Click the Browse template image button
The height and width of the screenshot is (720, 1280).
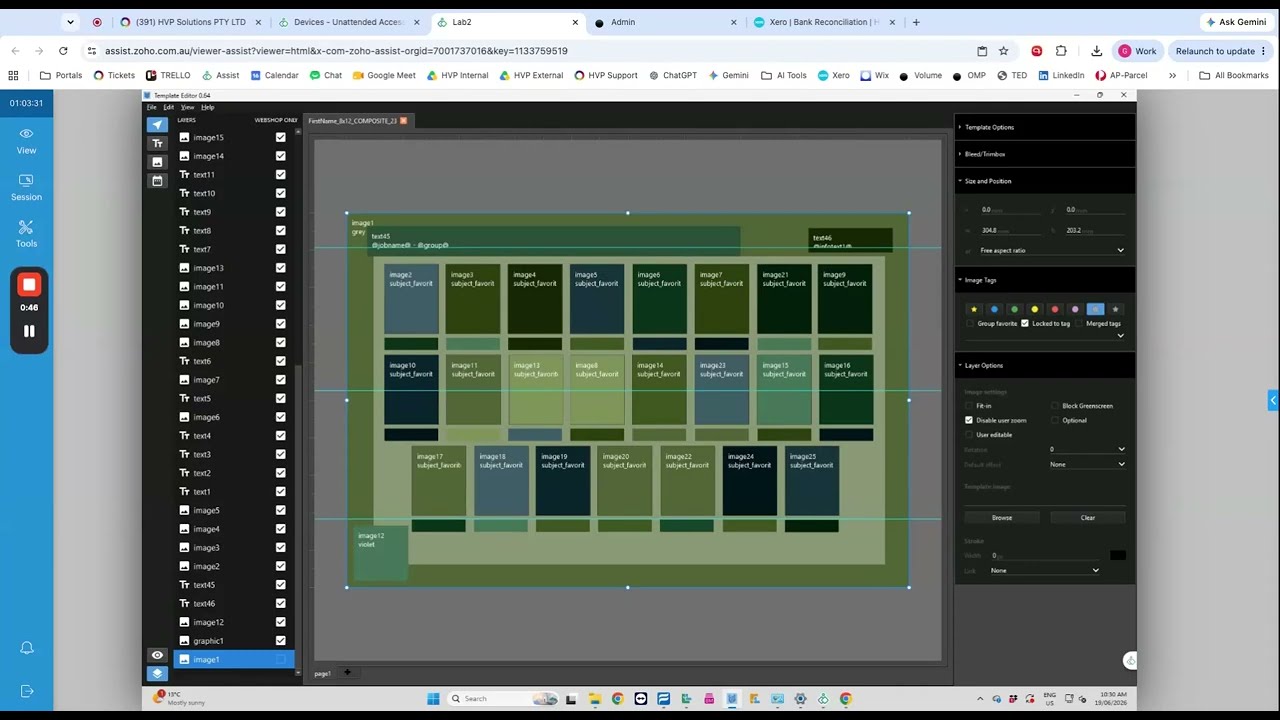tap(1002, 518)
